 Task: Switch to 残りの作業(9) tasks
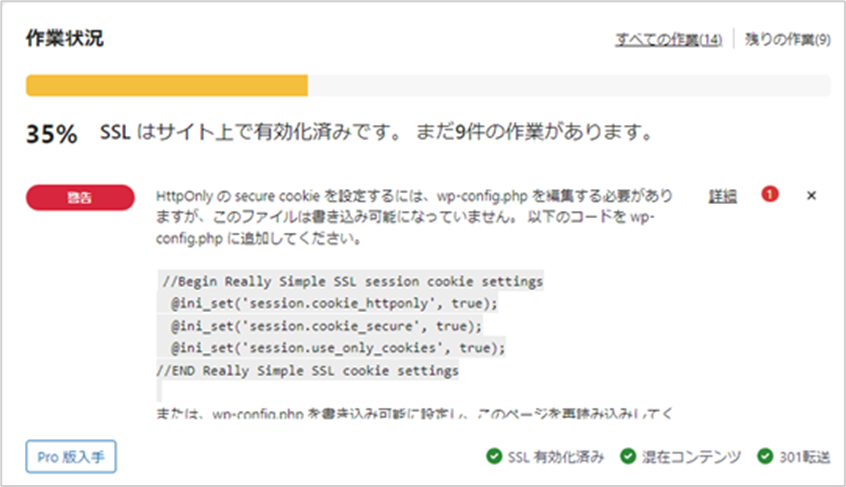788,39
